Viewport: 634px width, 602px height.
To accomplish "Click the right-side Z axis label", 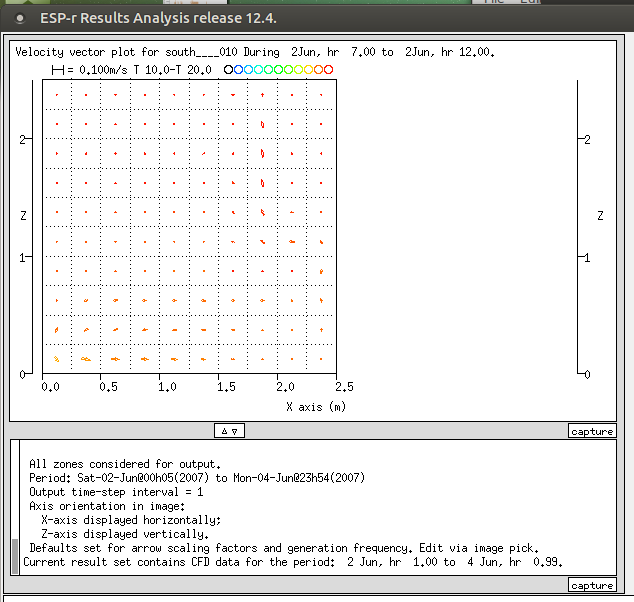I will 600,215.
